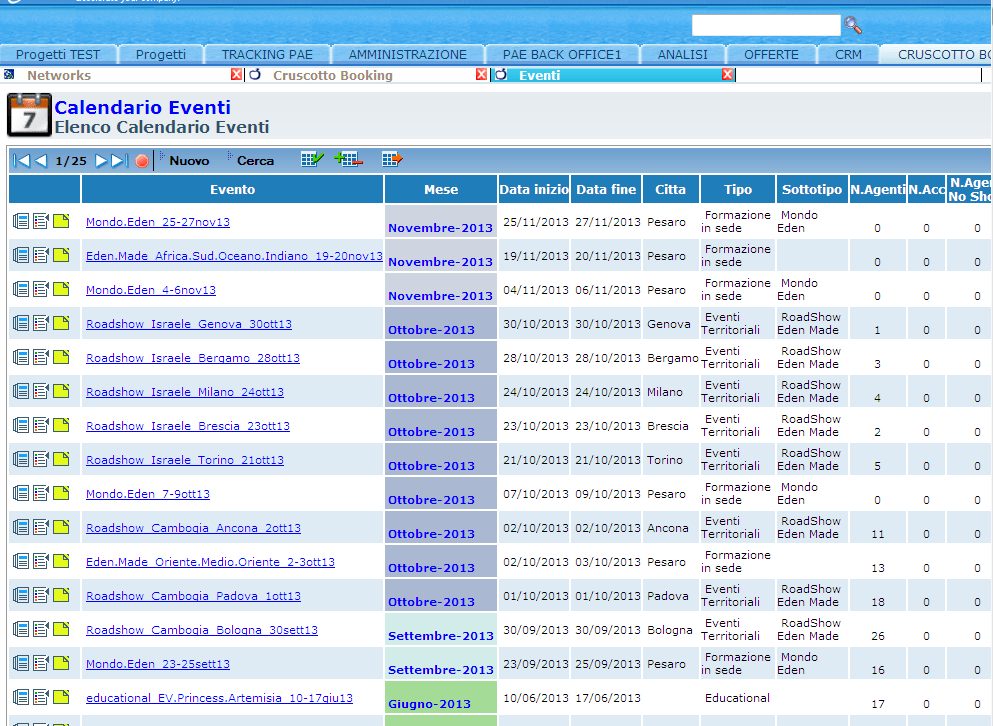The image size is (993, 726).
Task: Open the Roadshow_Israele_Milano_24ott13 link
Action: (185, 392)
